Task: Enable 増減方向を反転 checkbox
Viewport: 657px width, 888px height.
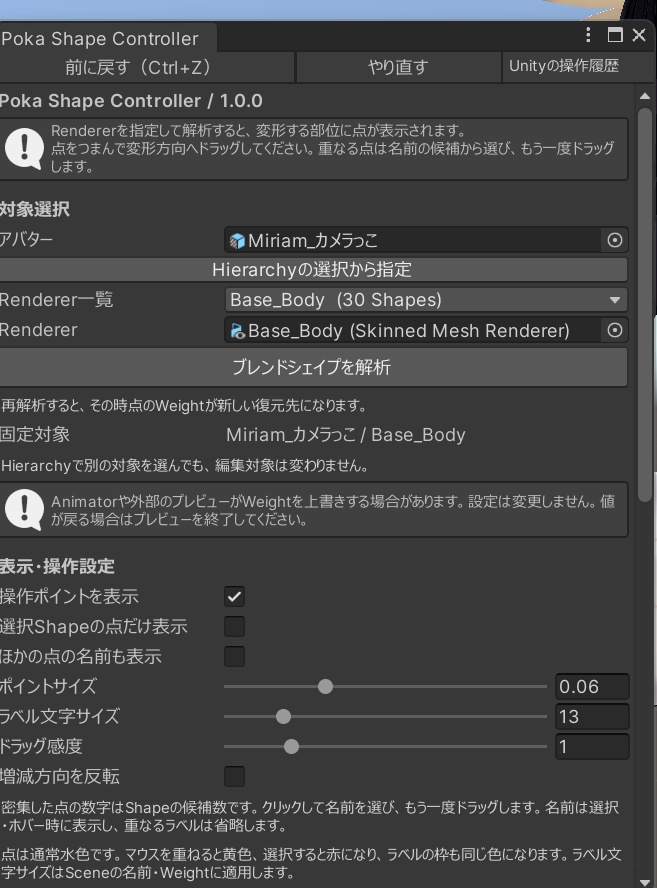Action: coord(234,776)
